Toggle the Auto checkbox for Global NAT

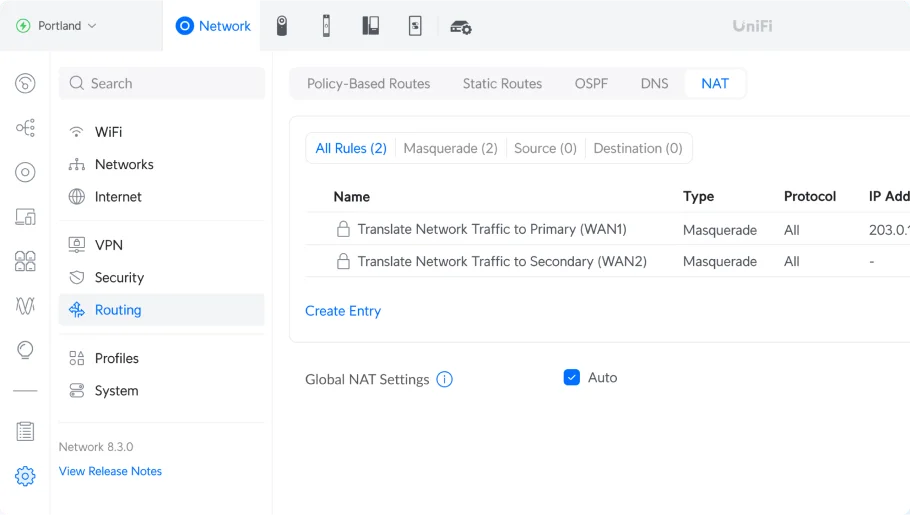(572, 377)
